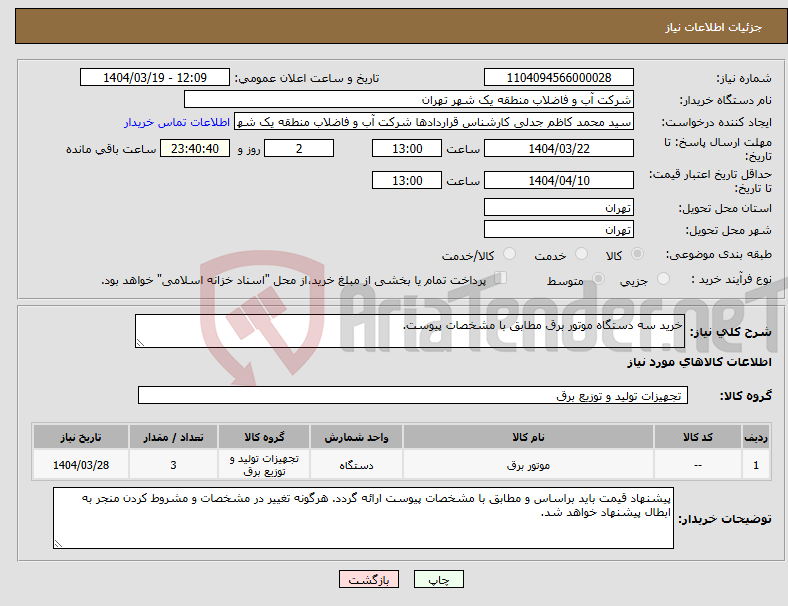The image size is (788, 606).
Task: Click the جزئیات اطلاعات نیاز page title
Action: point(714,27)
